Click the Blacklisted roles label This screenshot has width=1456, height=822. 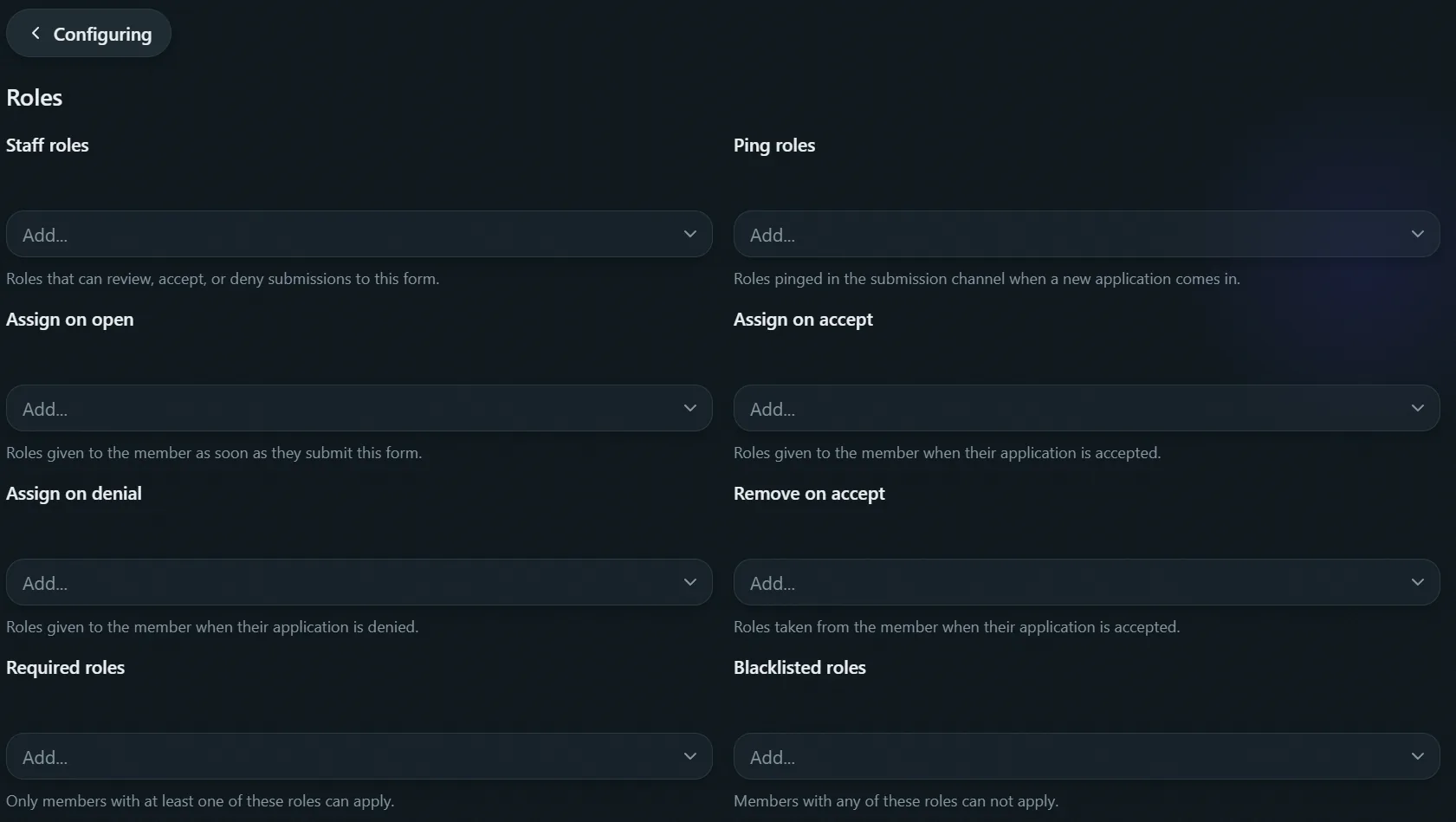point(799,668)
